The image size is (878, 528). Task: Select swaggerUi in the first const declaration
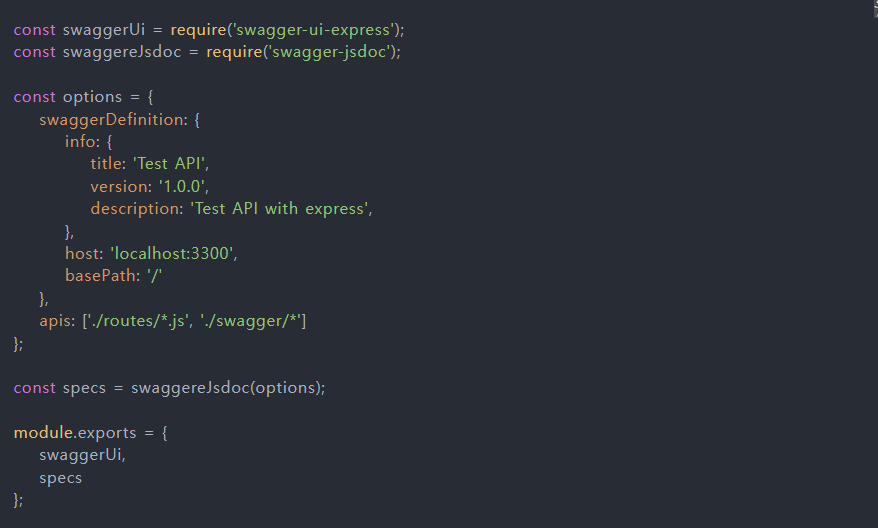click(104, 30)
